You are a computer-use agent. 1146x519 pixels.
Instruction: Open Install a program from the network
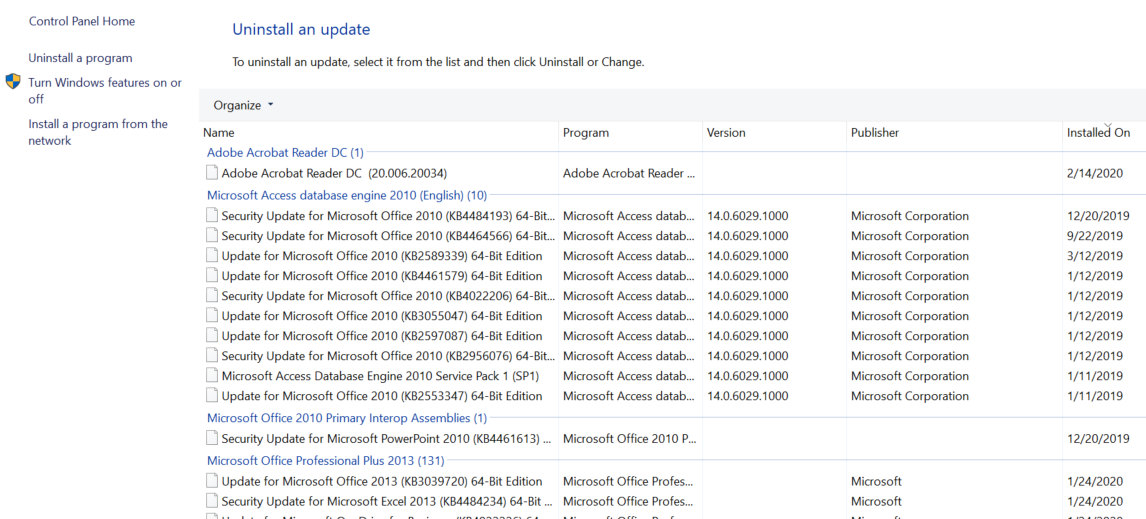coord(98,132)
